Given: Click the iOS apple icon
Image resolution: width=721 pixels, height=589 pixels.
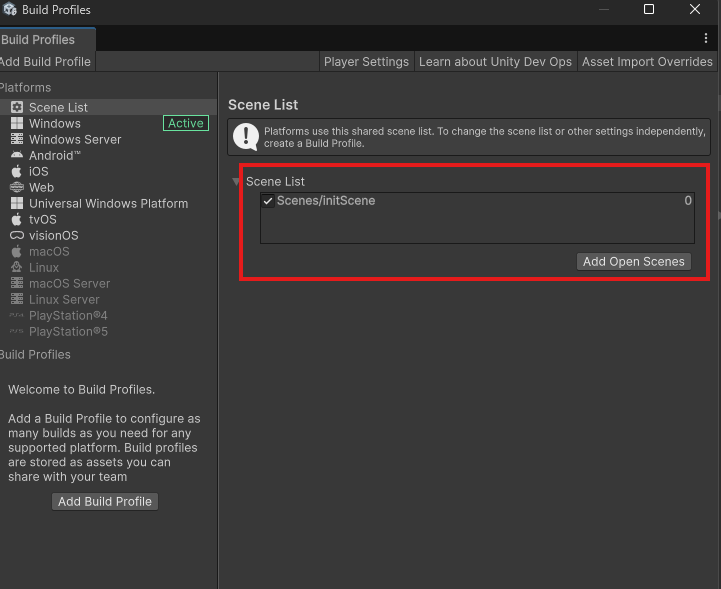Looking at the screenshot, I should pos(17,172).
